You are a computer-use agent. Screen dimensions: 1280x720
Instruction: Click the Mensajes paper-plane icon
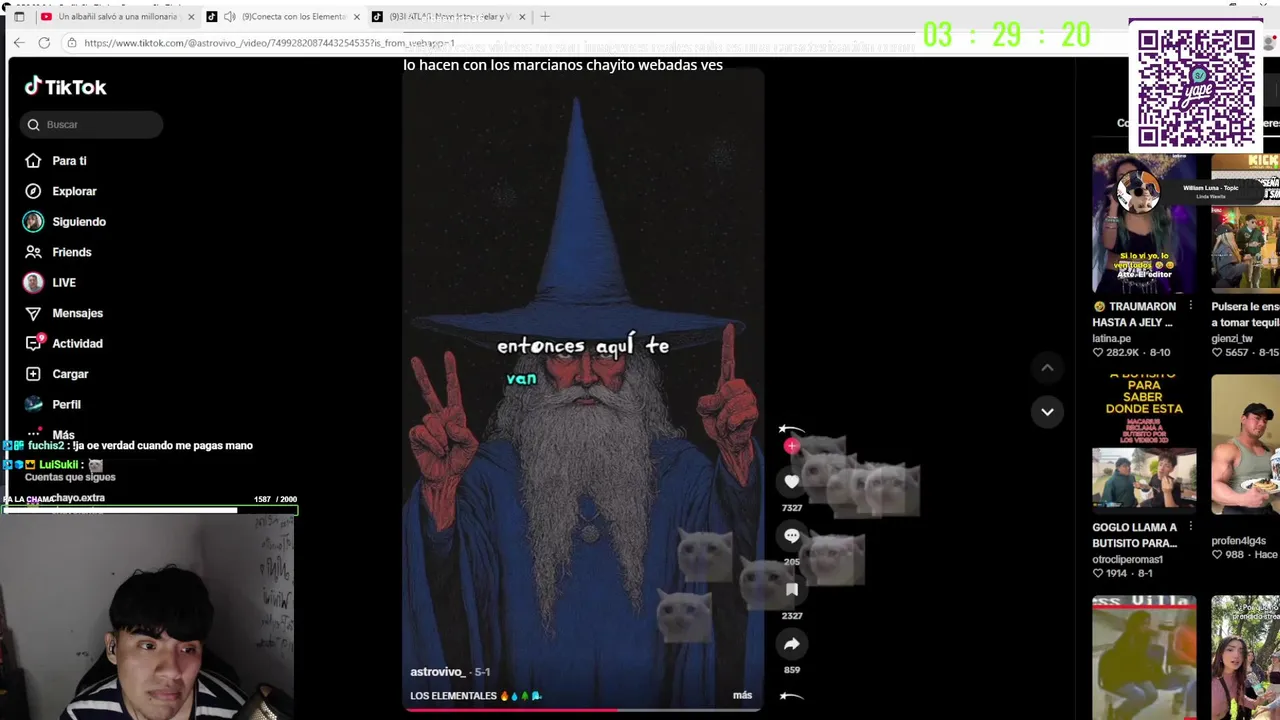(34, 313)
